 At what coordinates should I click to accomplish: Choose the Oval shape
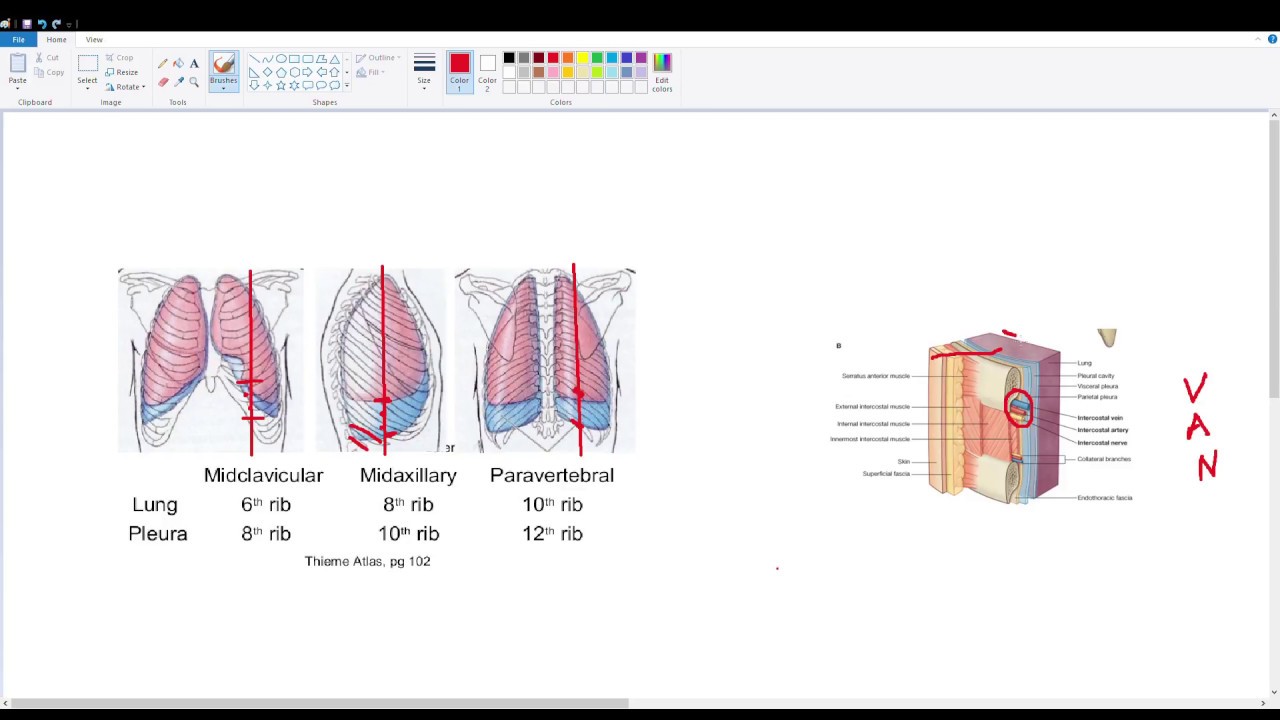coord(281,58)
